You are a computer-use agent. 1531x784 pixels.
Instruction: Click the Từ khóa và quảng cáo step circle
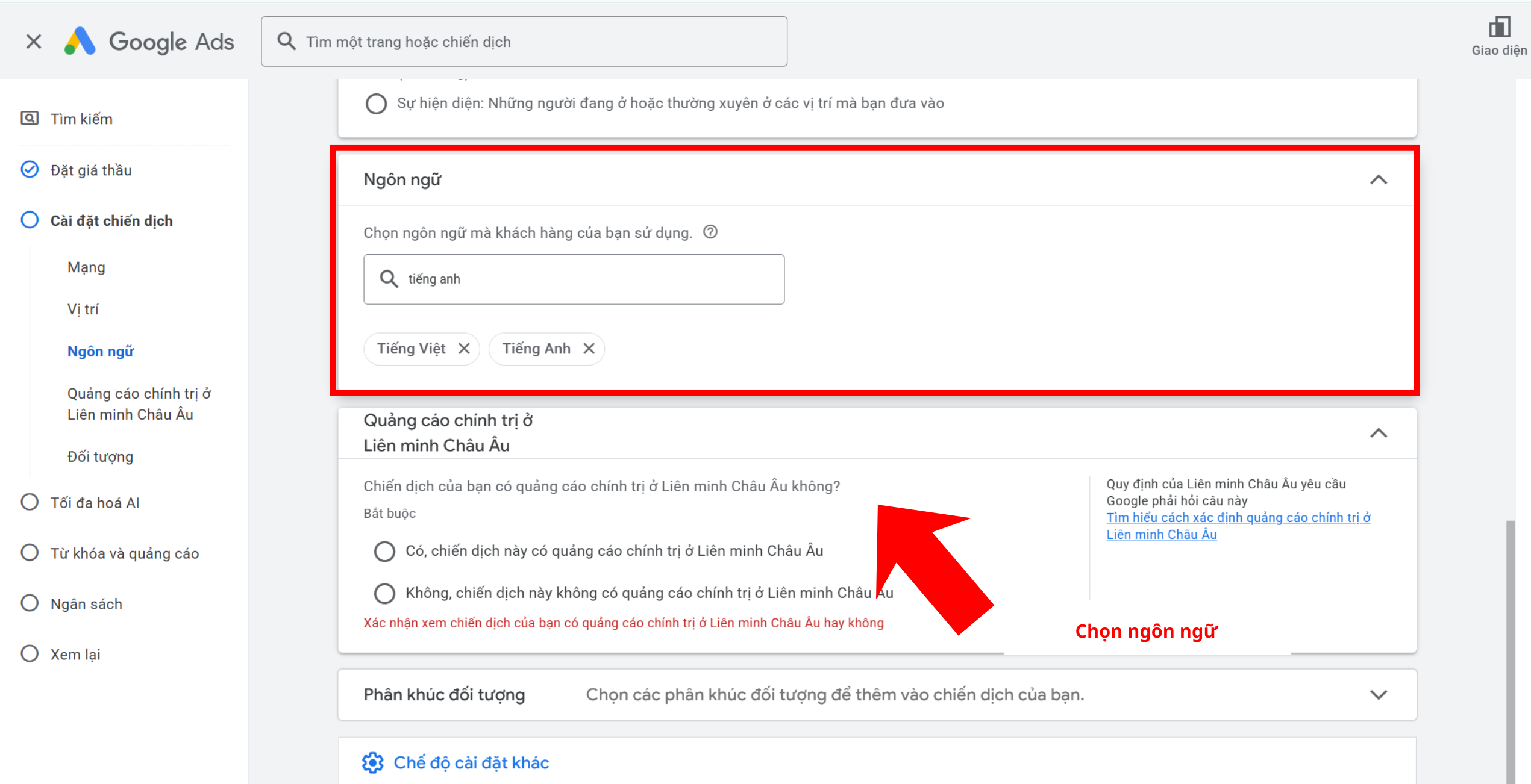30,553
